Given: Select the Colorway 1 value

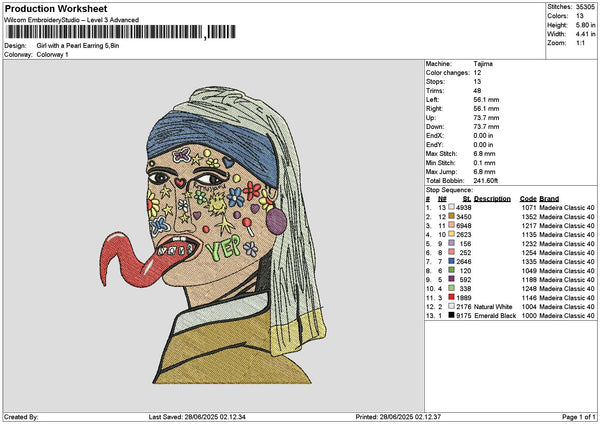Looking at the screenshot, I should click(52, 55).
